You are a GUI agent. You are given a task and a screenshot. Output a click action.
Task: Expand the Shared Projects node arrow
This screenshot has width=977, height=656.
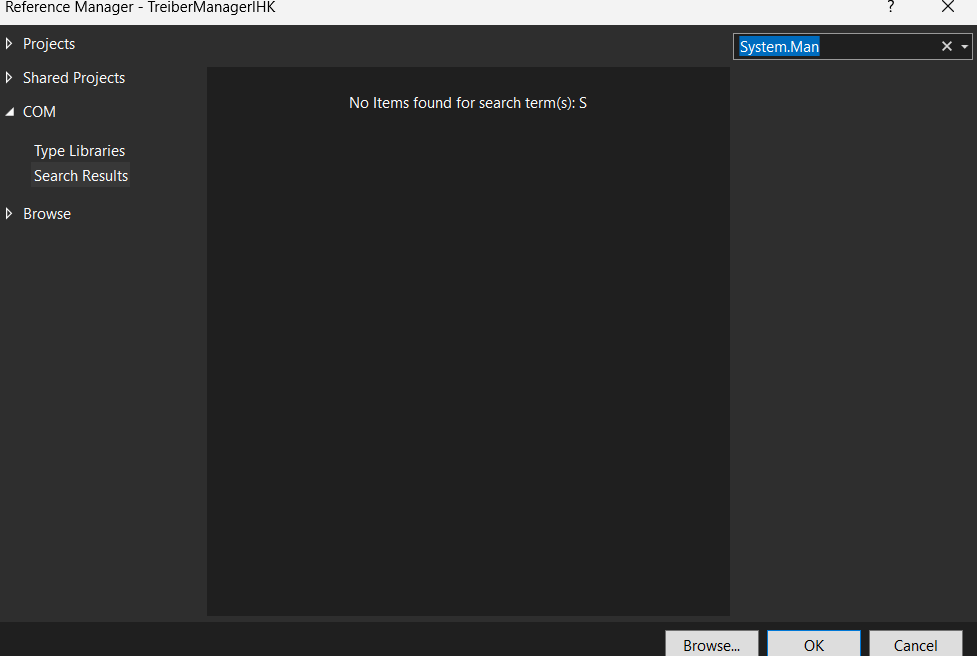click(x=9, y=78)
